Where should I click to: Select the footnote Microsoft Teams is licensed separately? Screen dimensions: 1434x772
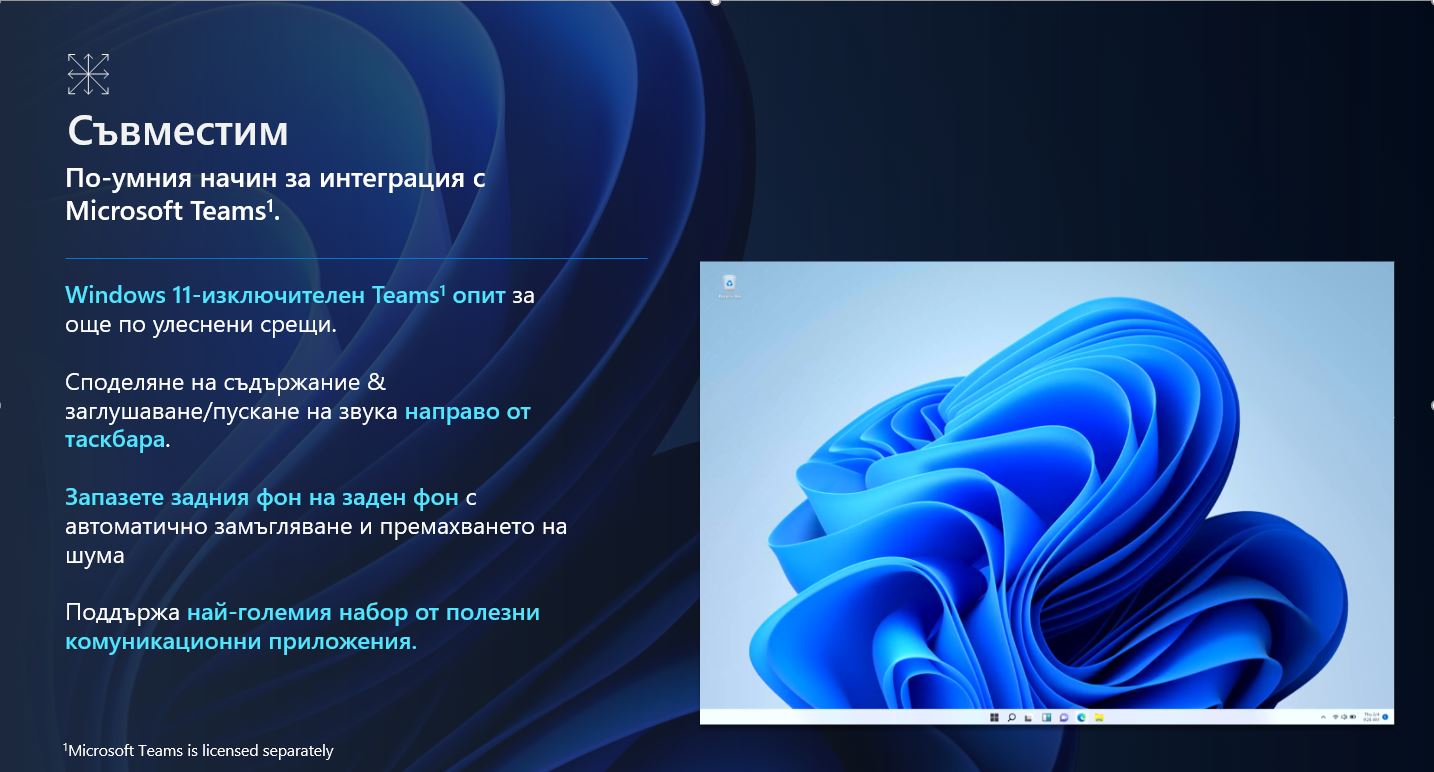199,750
